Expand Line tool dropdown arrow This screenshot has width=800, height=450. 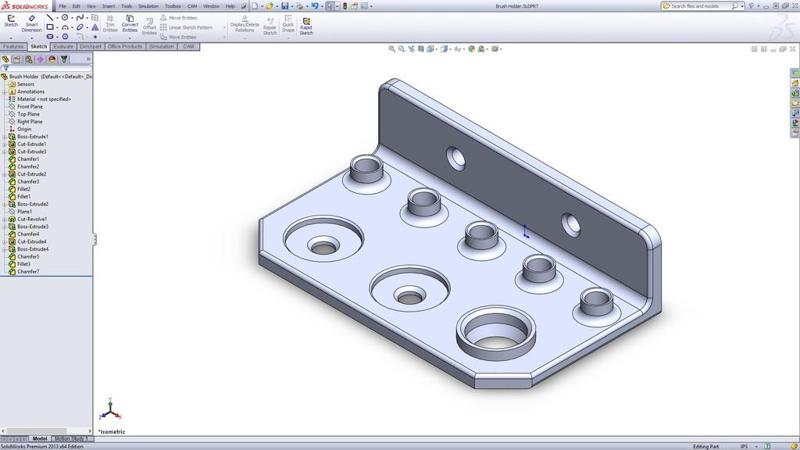pyautogui.click(x=57, y=18)
